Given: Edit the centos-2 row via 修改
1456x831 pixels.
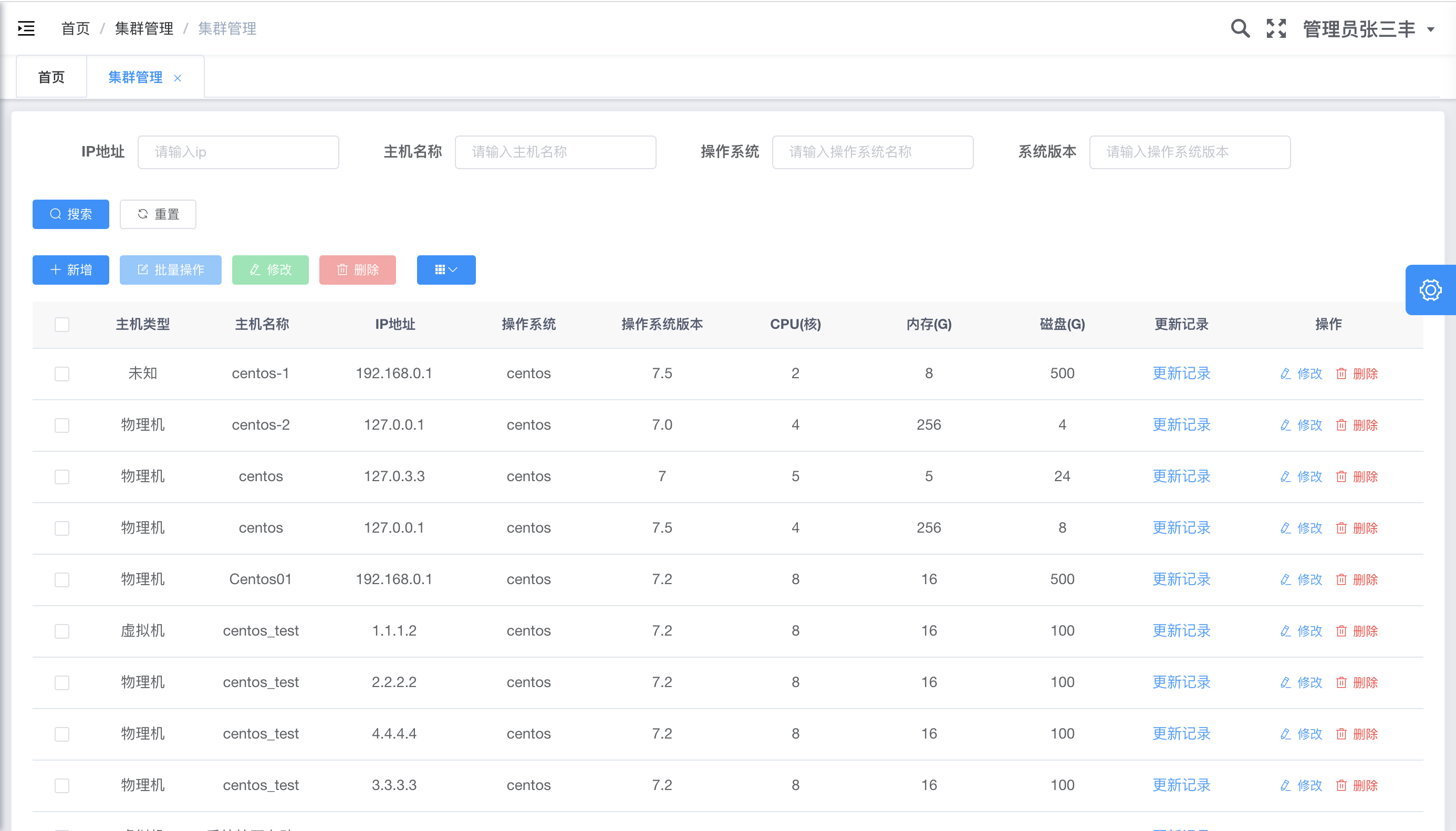Looking at the screenshot, I should 1301,425.
